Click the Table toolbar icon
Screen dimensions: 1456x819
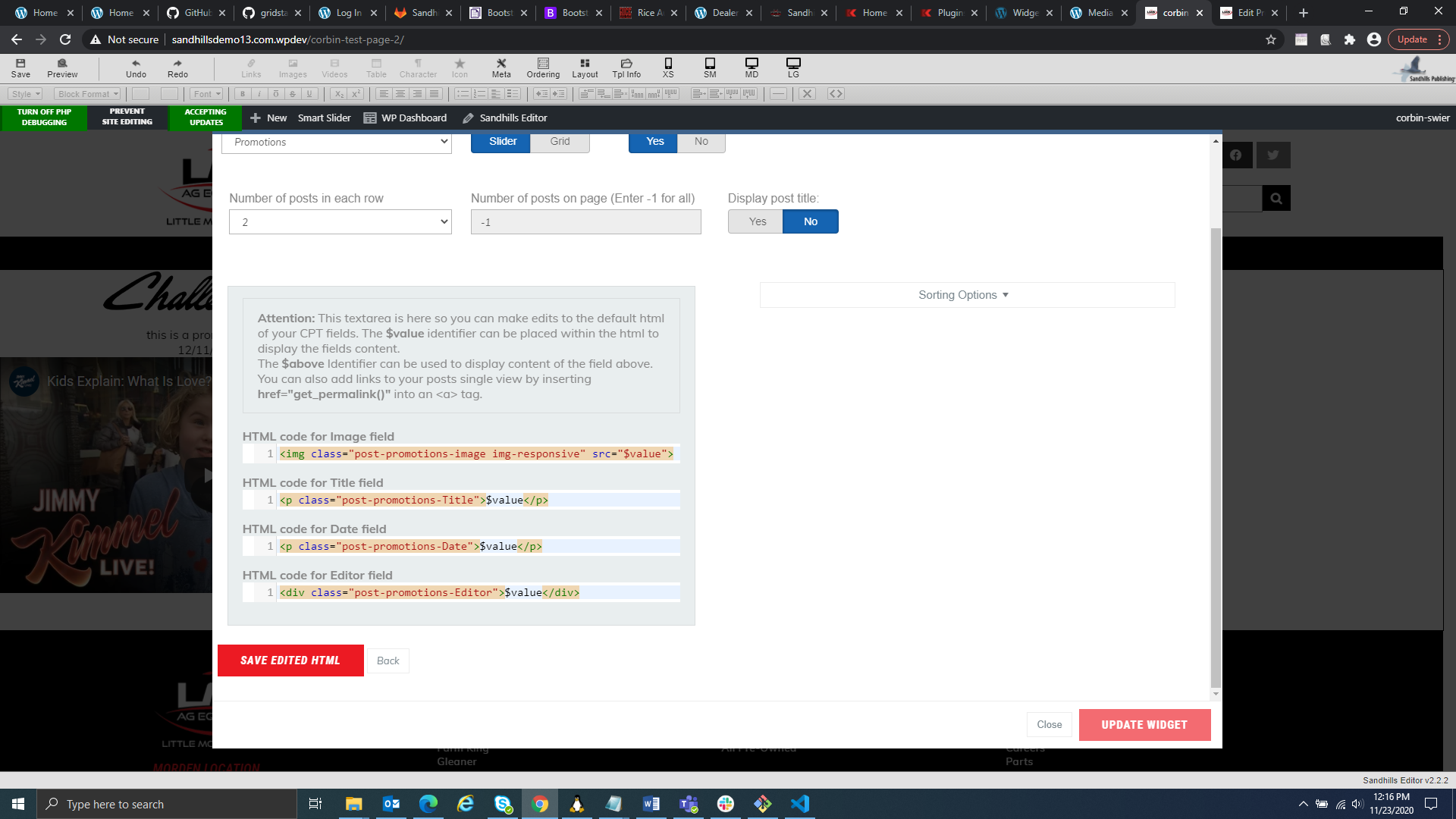click(x=376, y=67)
